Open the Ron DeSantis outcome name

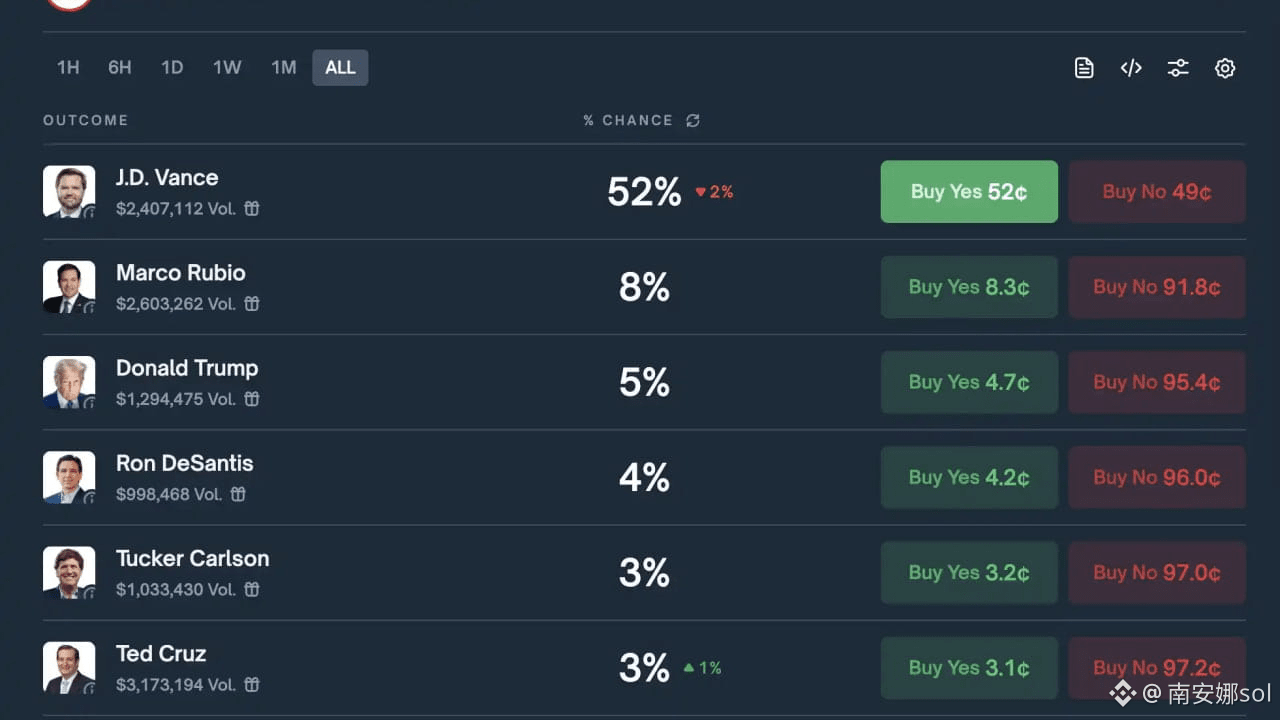pyautogui.click(x=185, y=463)
